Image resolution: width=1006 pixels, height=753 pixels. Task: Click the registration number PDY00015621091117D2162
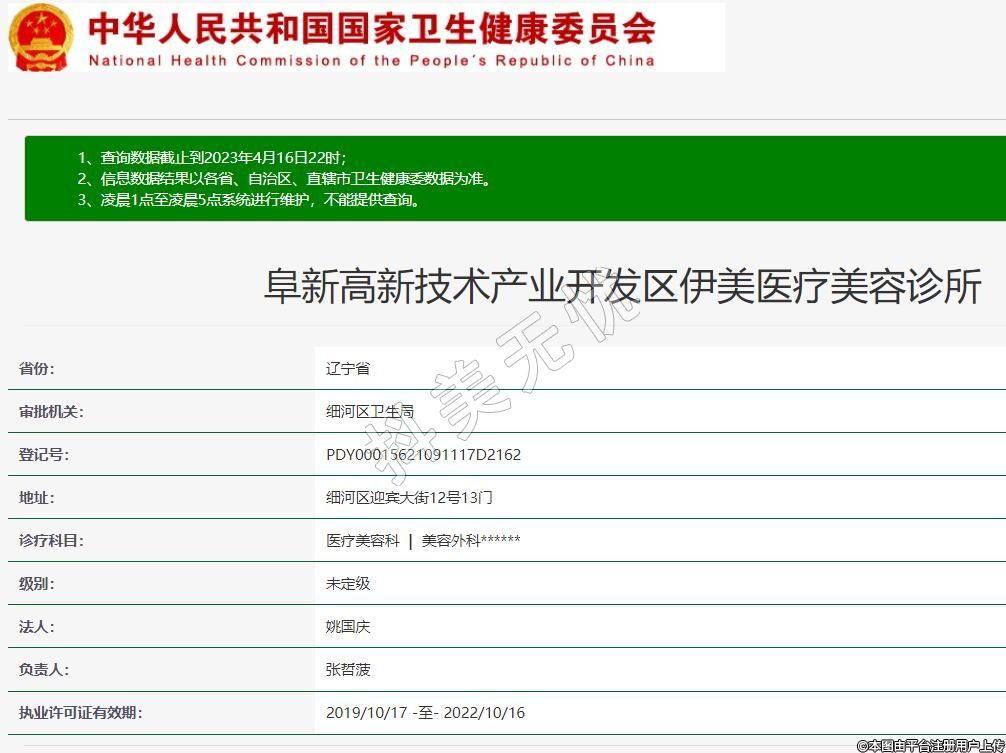coord(423,454)
